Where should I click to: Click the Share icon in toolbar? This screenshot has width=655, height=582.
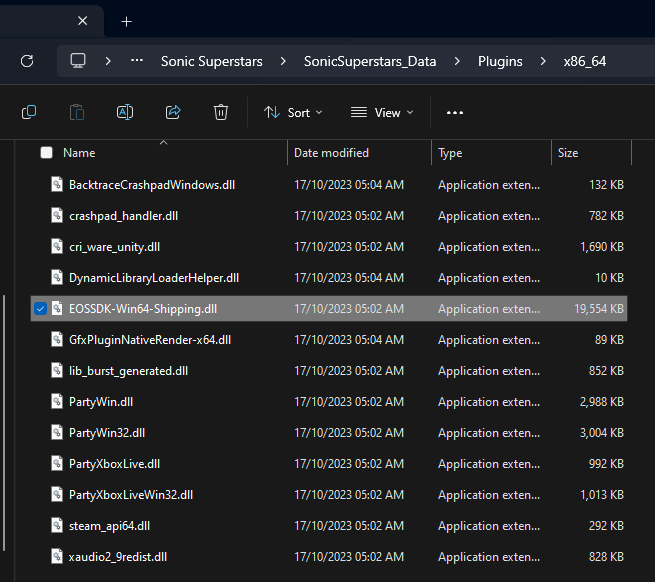tap(173, 112)
